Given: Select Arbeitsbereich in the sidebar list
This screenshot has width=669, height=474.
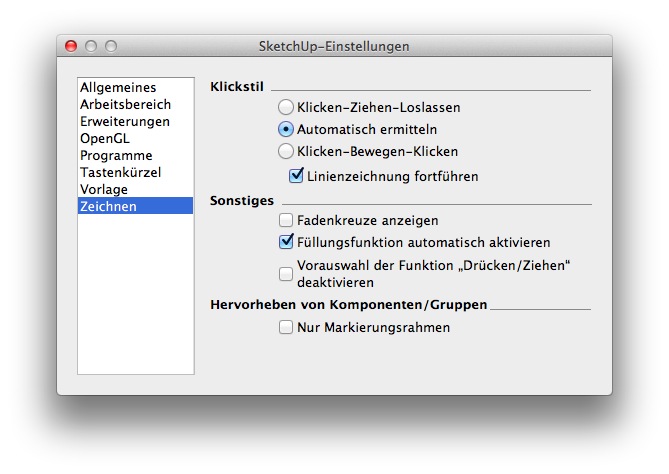Looking at the screenshot, I should coord(125,105).
